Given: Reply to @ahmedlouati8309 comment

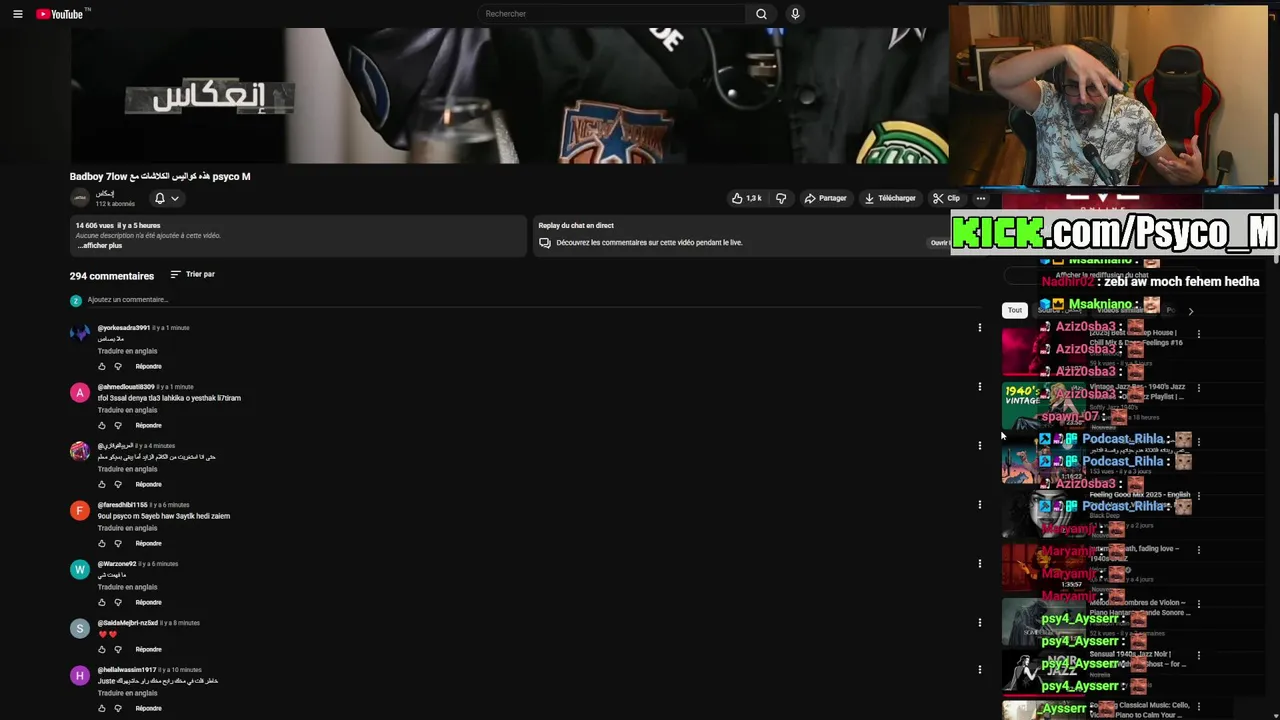Looking at the screenshot, I should point(148,425).
